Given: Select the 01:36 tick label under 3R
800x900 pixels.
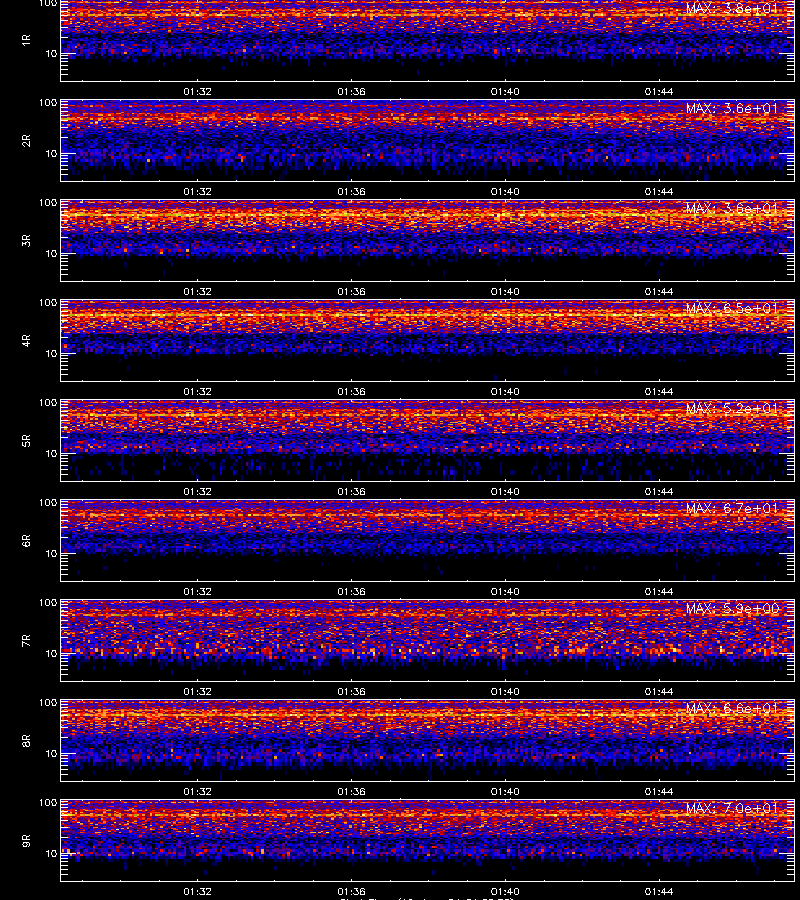Looking at the screenshot, I should (x=351, y=292).
